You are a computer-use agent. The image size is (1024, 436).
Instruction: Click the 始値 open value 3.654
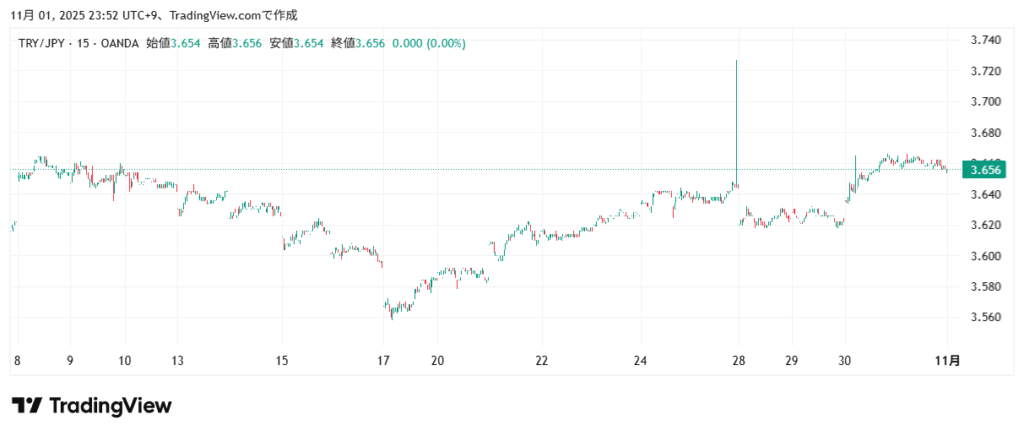pos(189,43)
